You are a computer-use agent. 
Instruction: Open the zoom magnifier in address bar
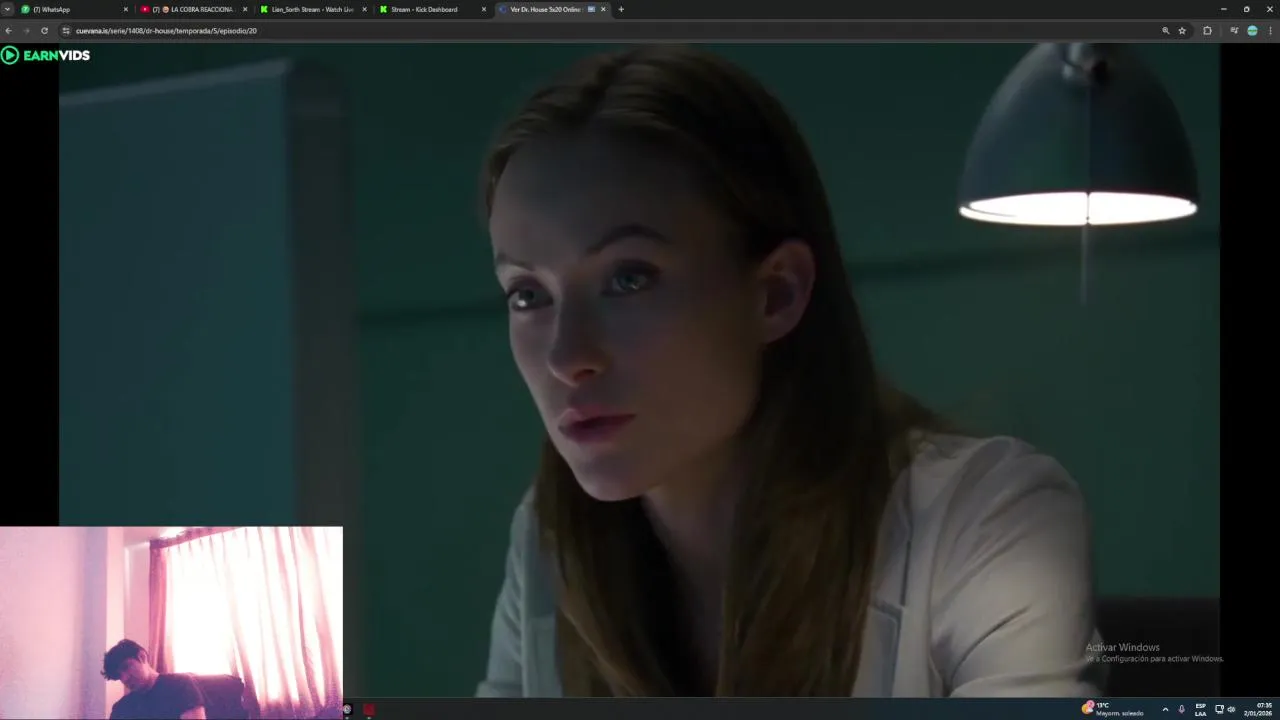point(1165,31)
